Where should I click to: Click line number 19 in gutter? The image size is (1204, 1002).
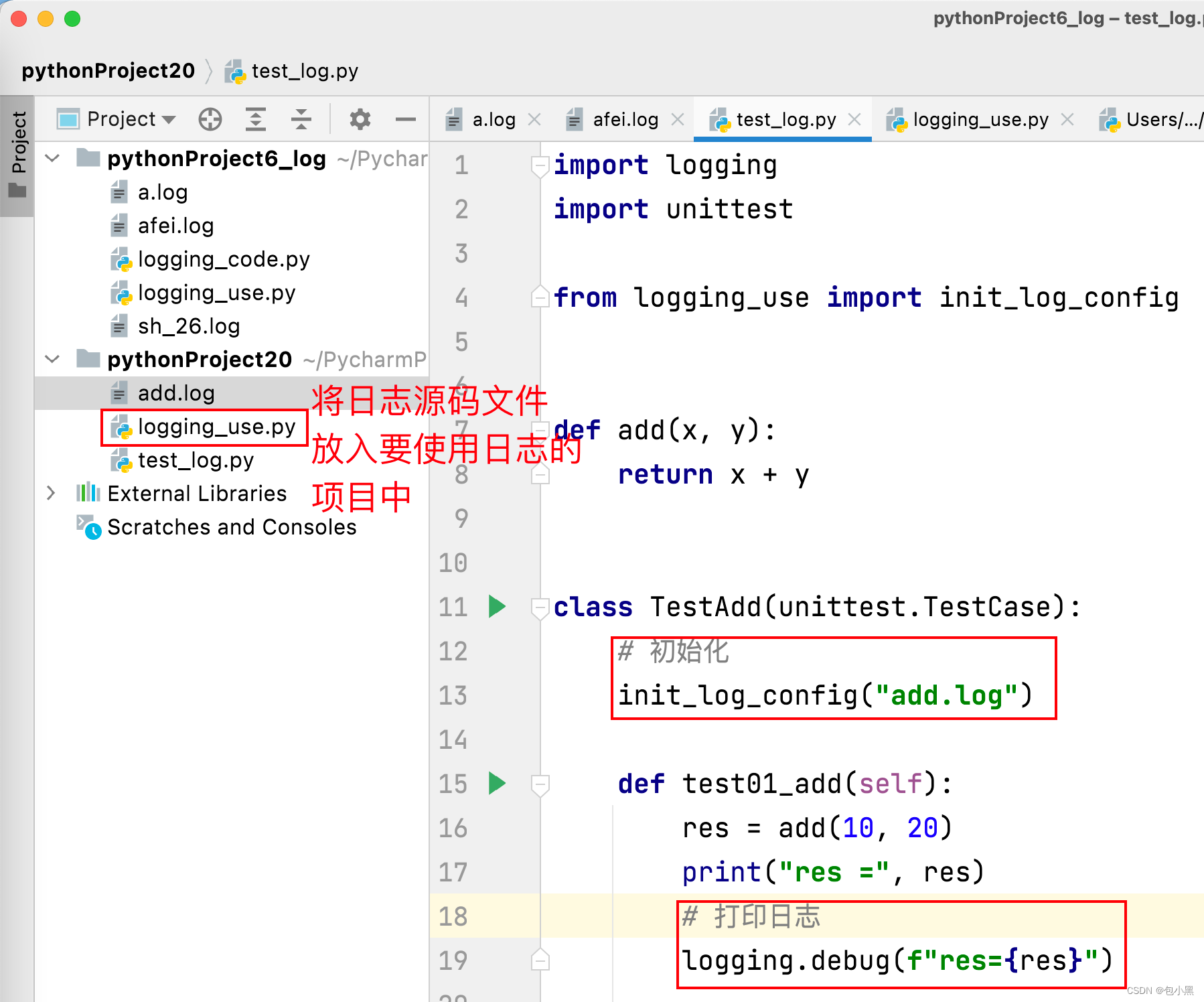click(453, 960)
